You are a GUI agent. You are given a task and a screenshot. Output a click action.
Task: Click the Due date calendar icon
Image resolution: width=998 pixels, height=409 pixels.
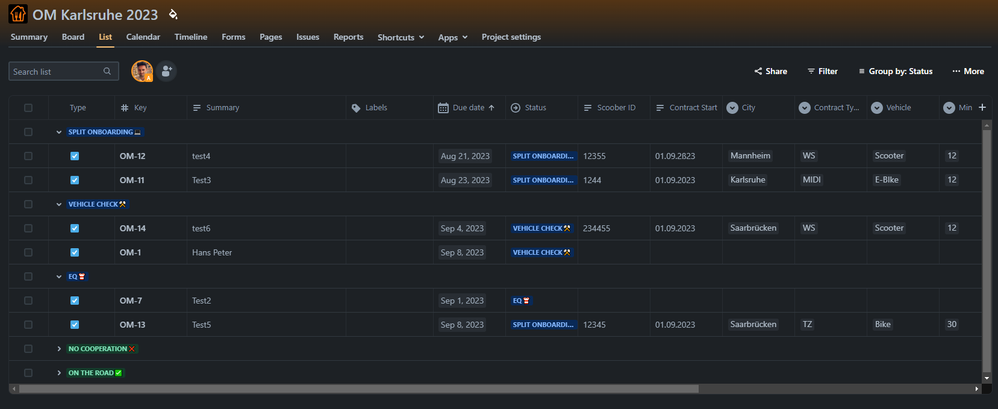[444, 107]
